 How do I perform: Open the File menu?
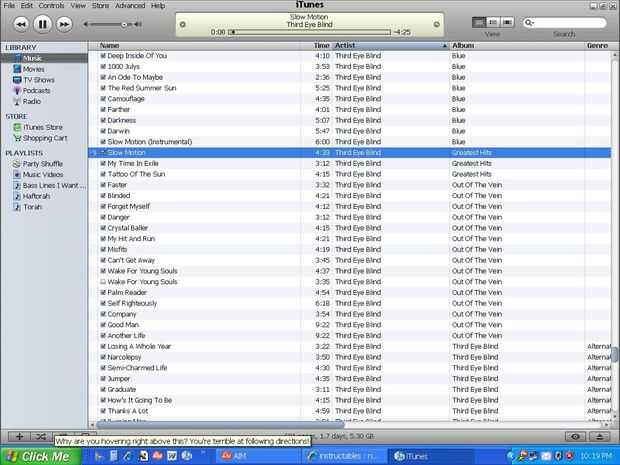pyautogui.click(x=9, y=6)
